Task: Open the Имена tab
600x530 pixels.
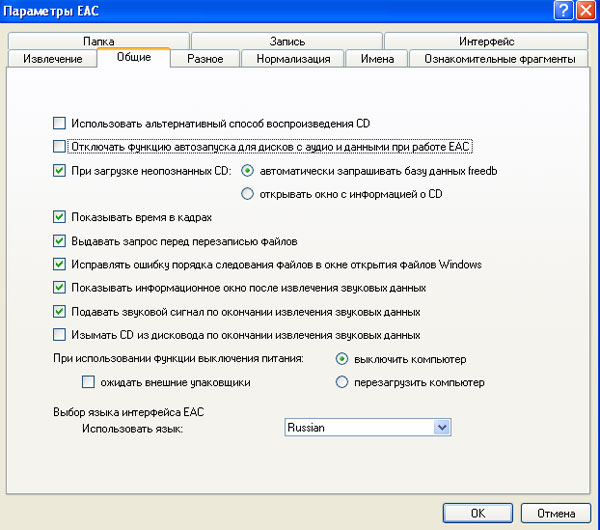Action: point(369,59)
